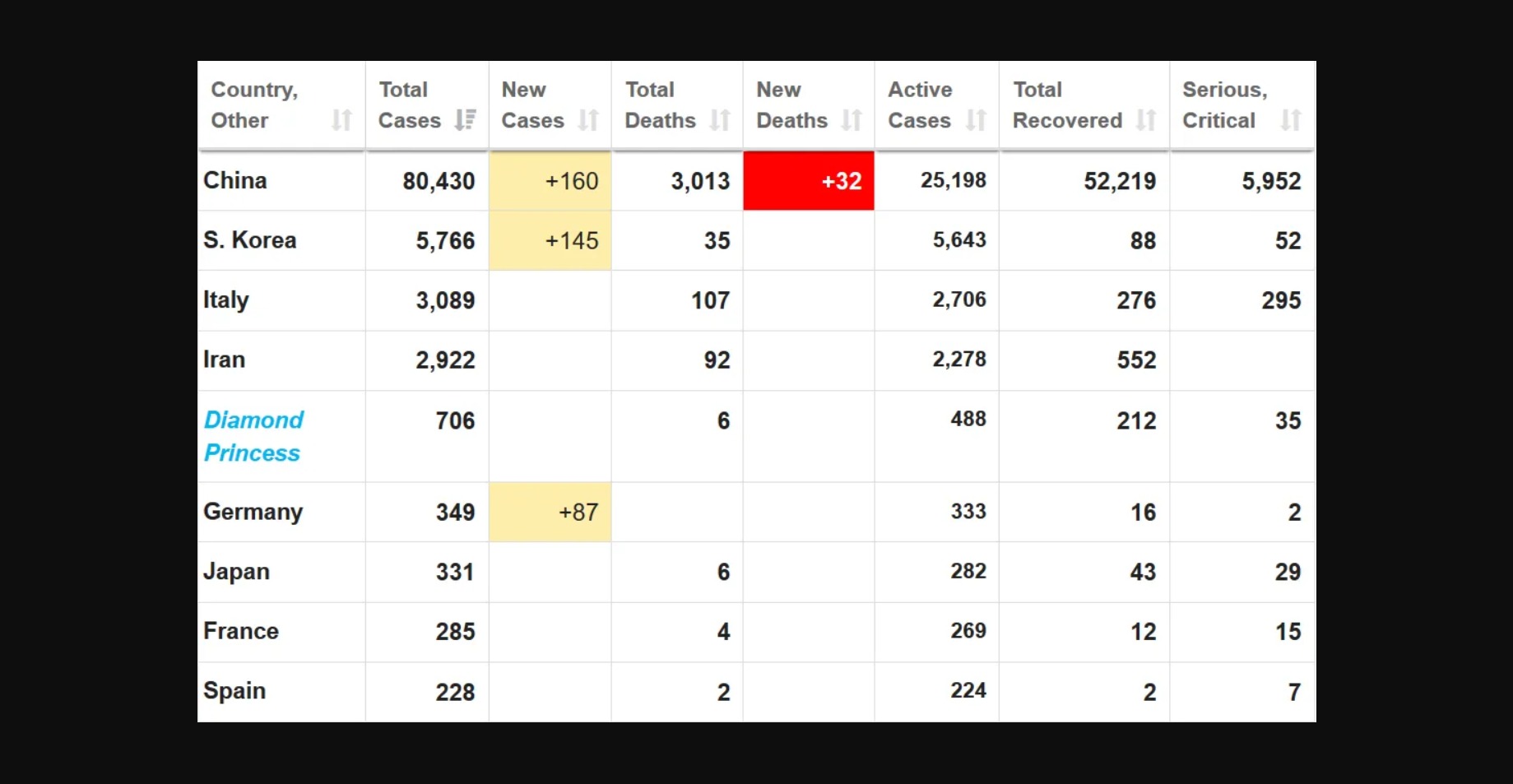Screen dimensions: 1513x784
Task: Click Active Cases sort arrows icon
Action: pyautogui.click(x=976, y=121)
